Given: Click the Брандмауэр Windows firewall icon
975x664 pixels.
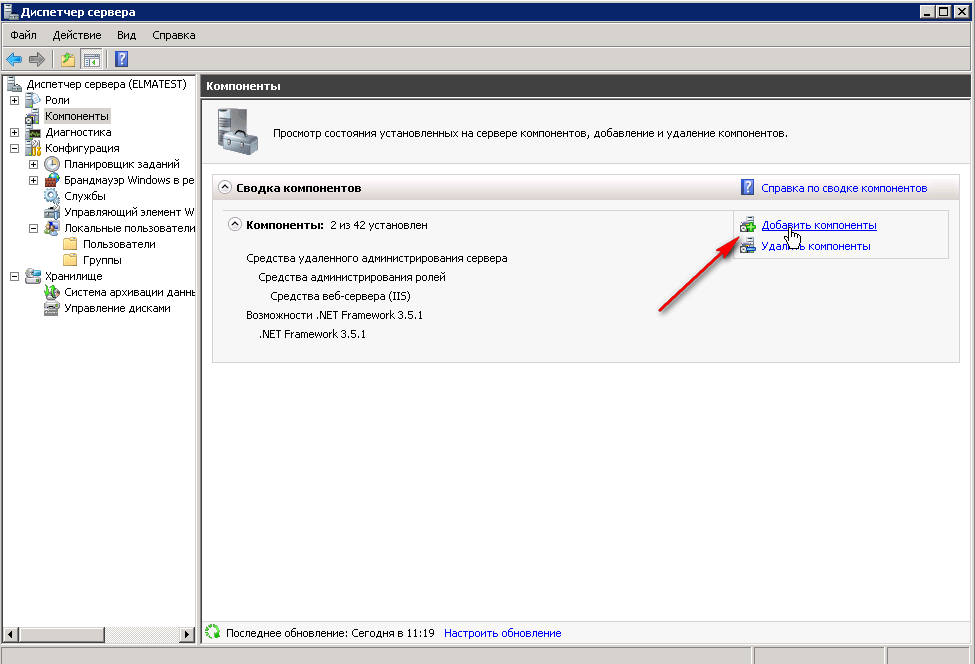Looking at the screenshot, I should [52, 180].
